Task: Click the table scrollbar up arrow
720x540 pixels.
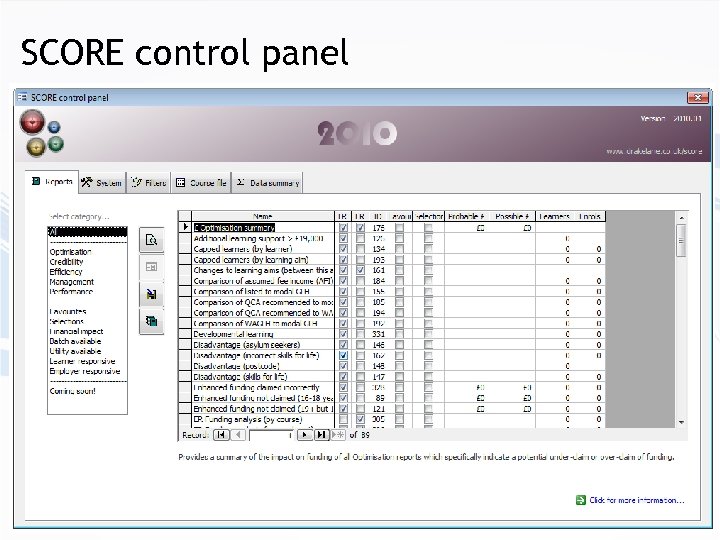Action: [x=681, y=218]
